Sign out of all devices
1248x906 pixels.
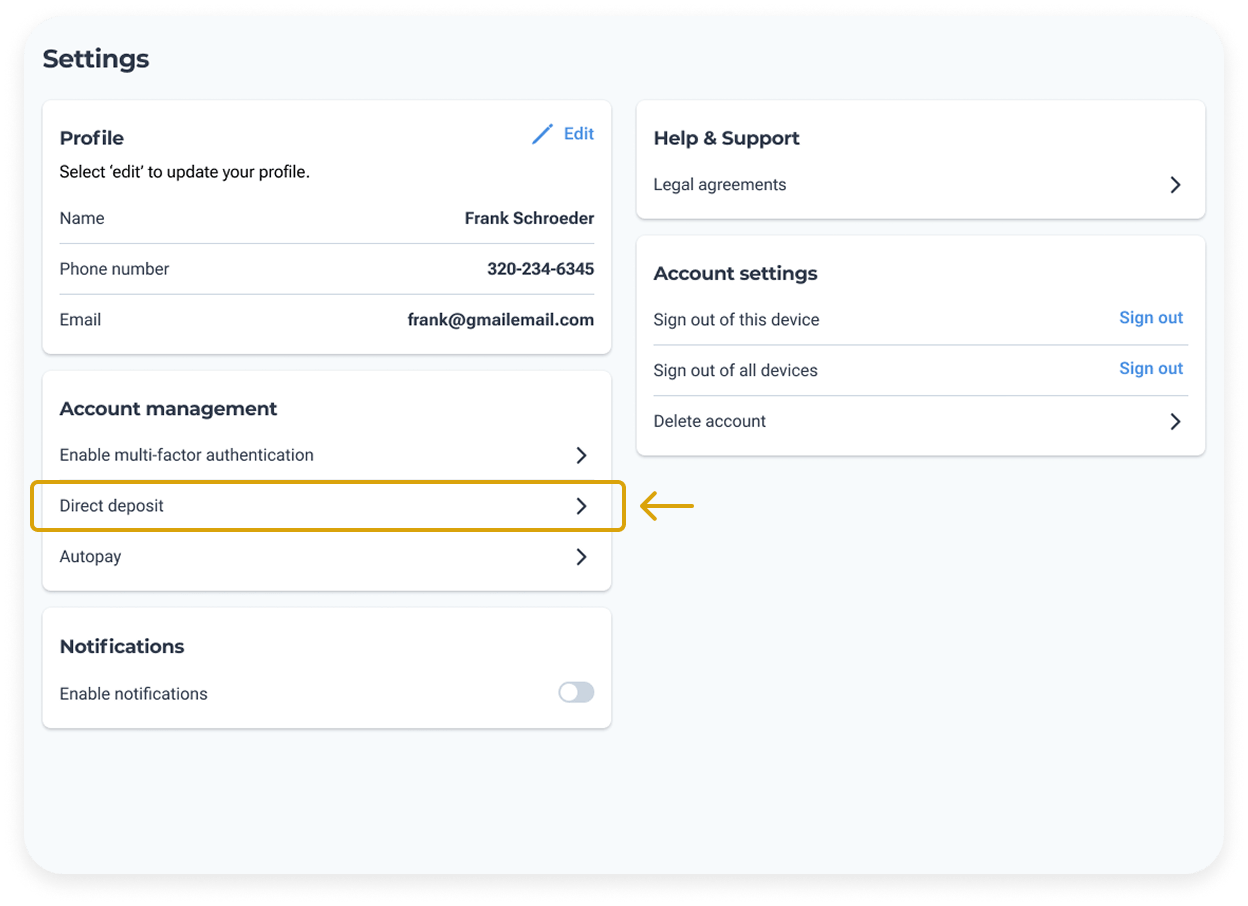click(1150, 369)
